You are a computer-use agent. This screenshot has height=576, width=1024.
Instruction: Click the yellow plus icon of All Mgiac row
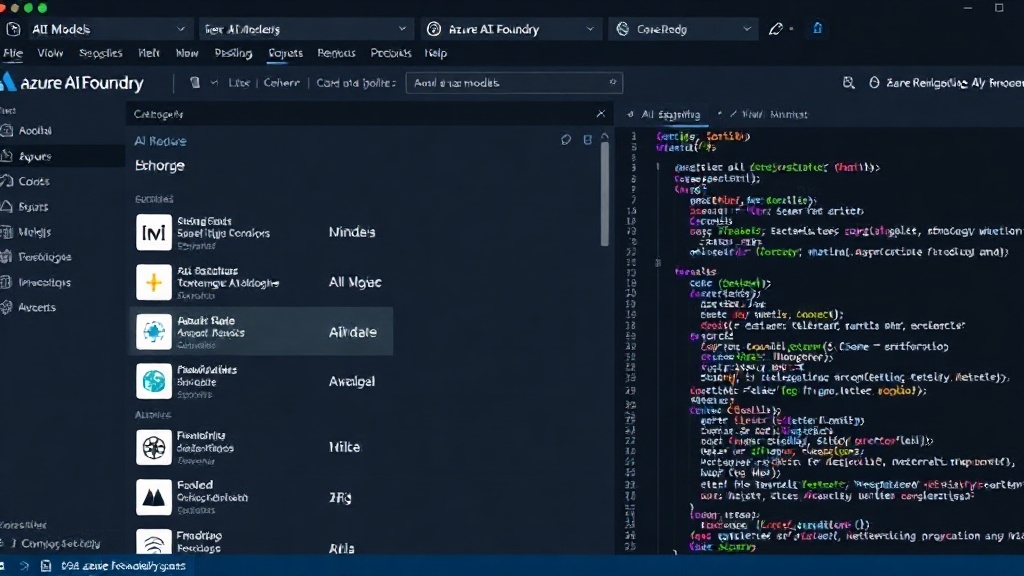tap(153, 282)
